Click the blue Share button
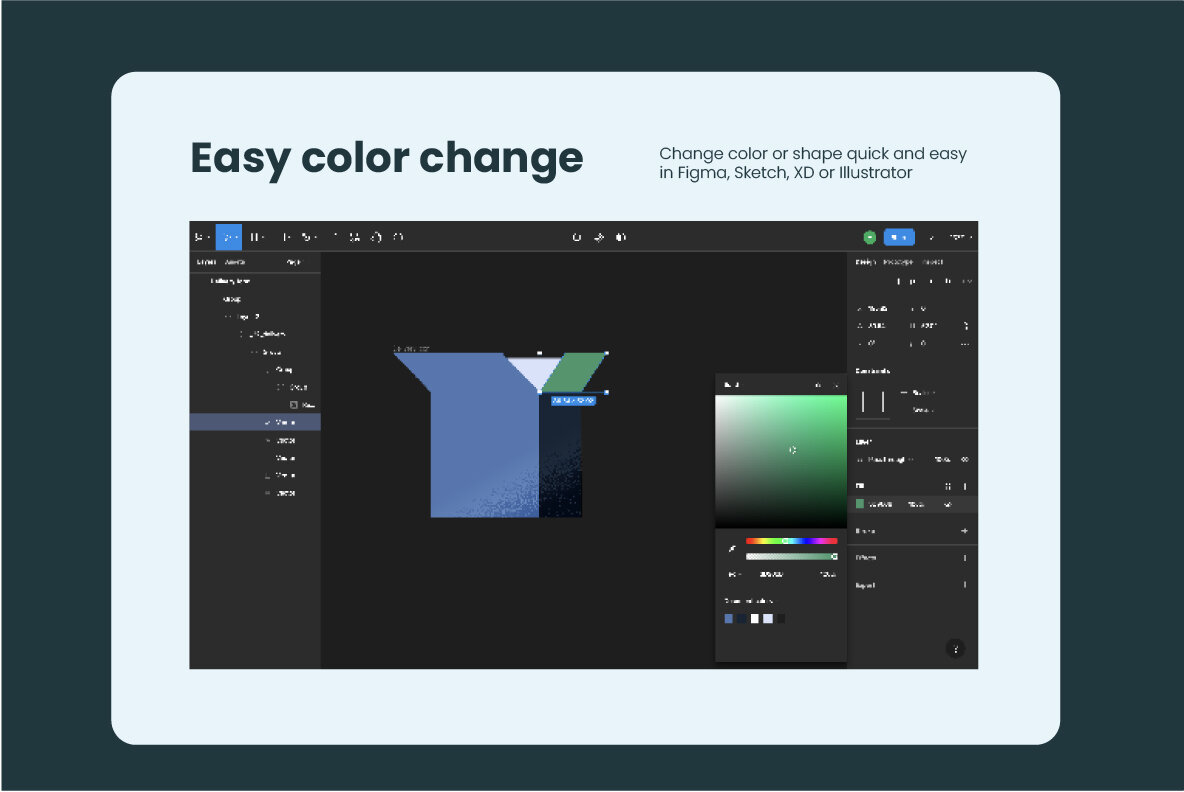 (x=899, y=237)
